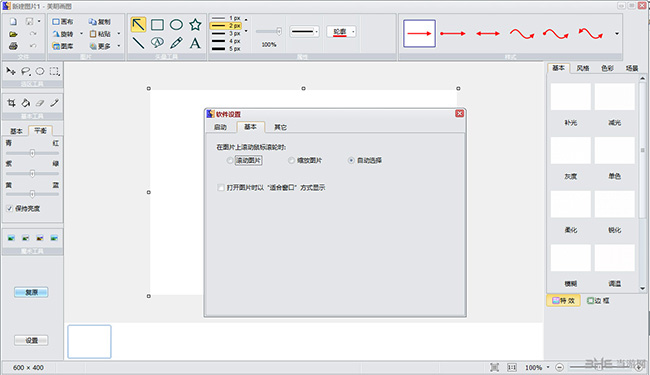Choose the eraser tool
This screenshot has height=375, width=650.
pos(40,103)
